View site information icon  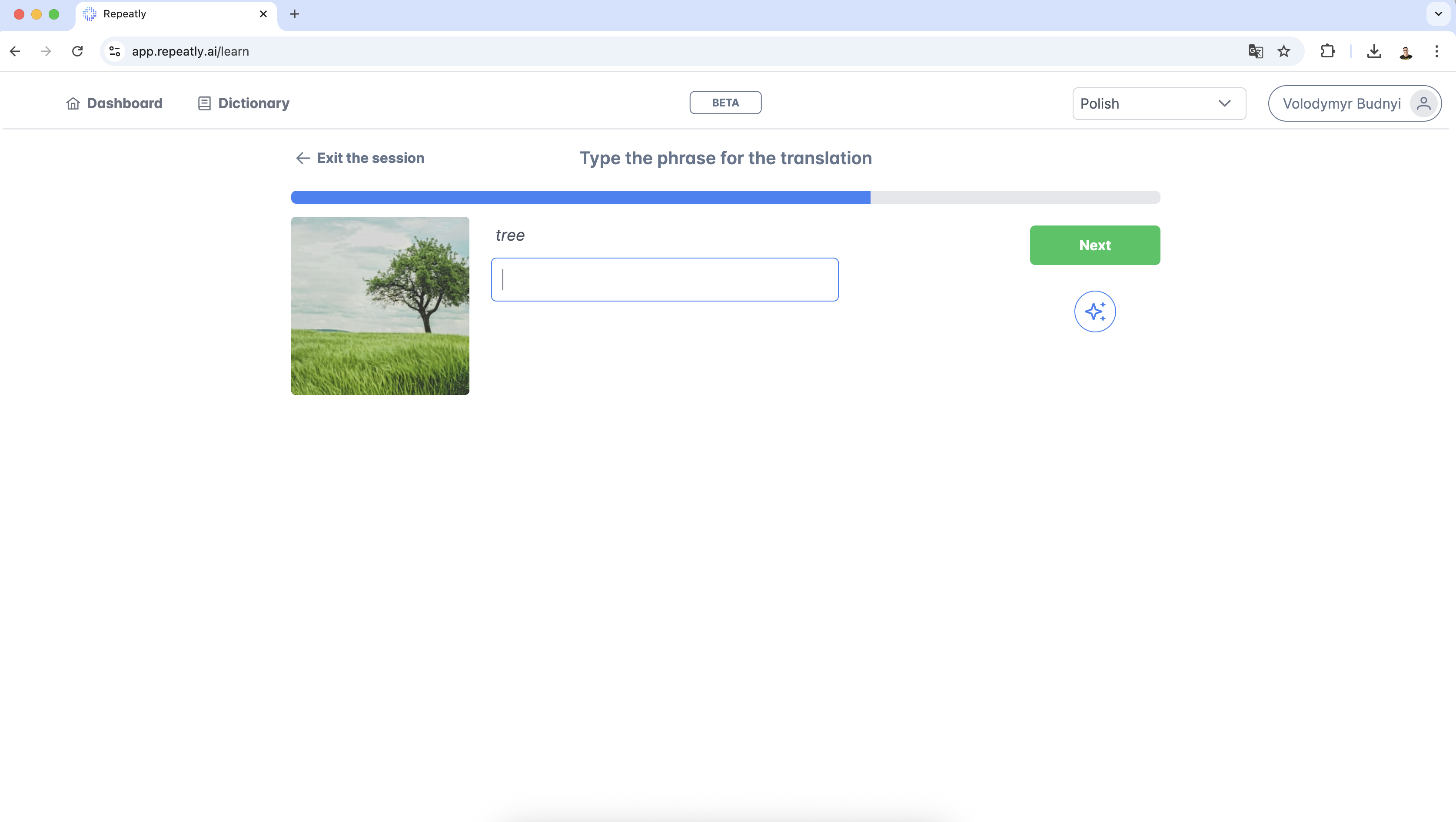[x=115, y=51]
